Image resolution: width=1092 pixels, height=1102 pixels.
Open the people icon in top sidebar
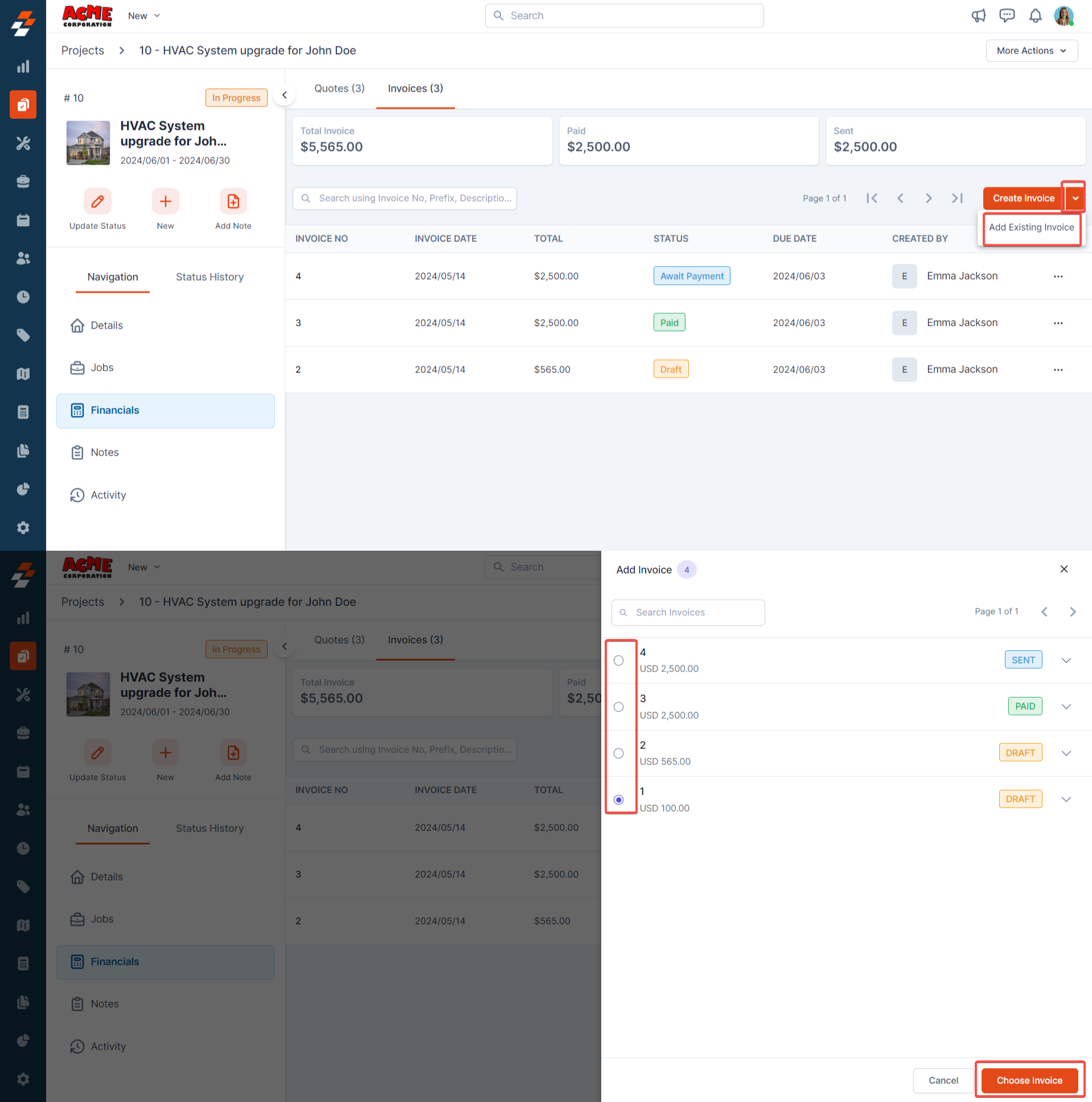coord(23,259)
